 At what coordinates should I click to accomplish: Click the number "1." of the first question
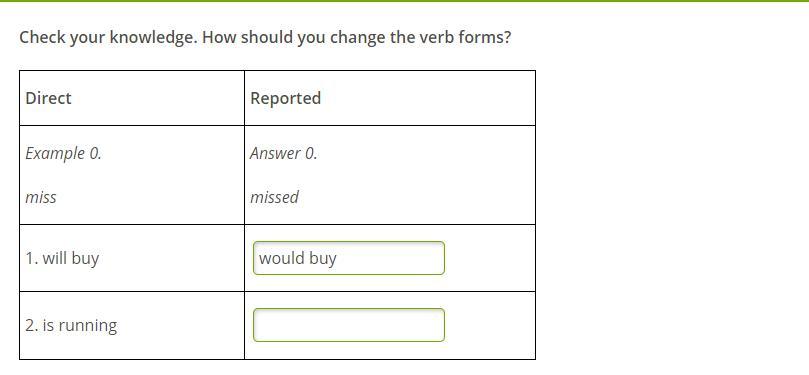[x=32, y=258]
